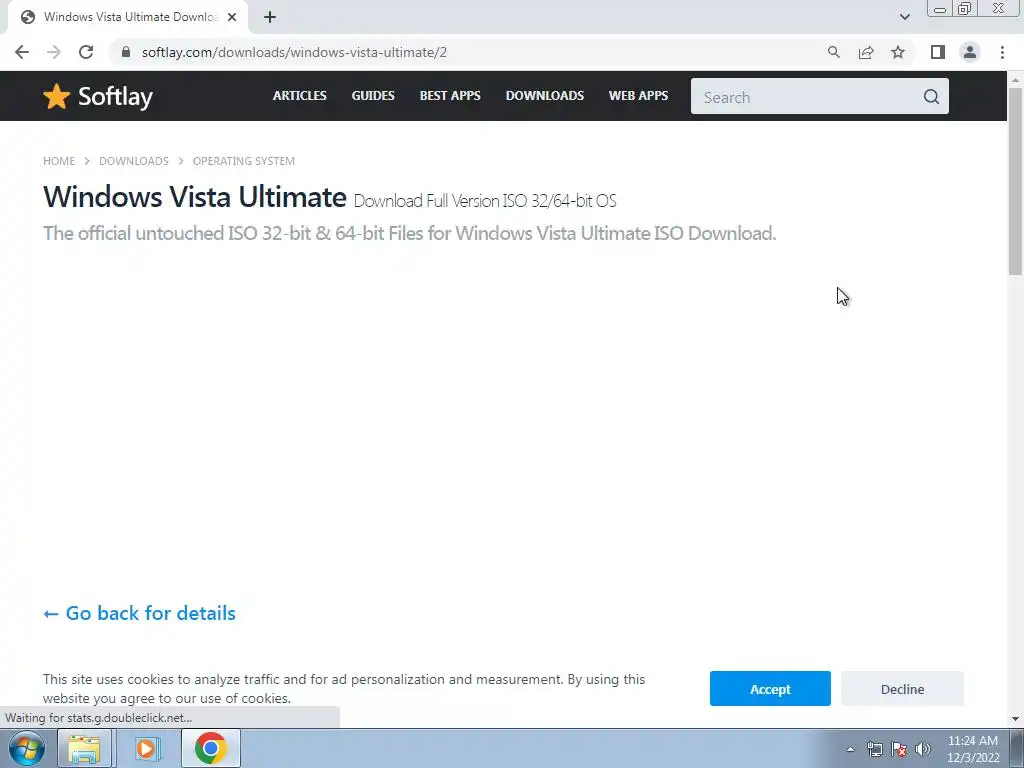Click the HOME breadcrumb link

(59, 161)
